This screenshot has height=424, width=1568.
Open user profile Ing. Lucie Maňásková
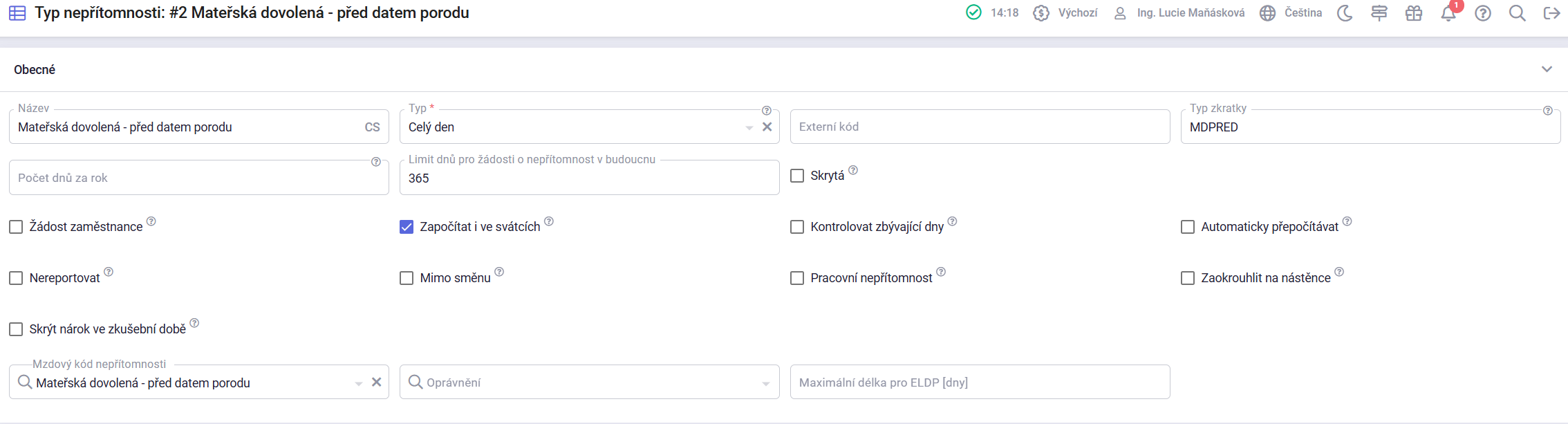[x=1179, y=13]
